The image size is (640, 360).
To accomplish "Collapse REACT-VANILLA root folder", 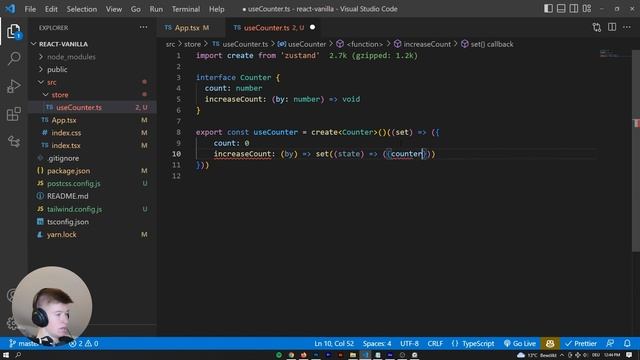I will [92, 44].
